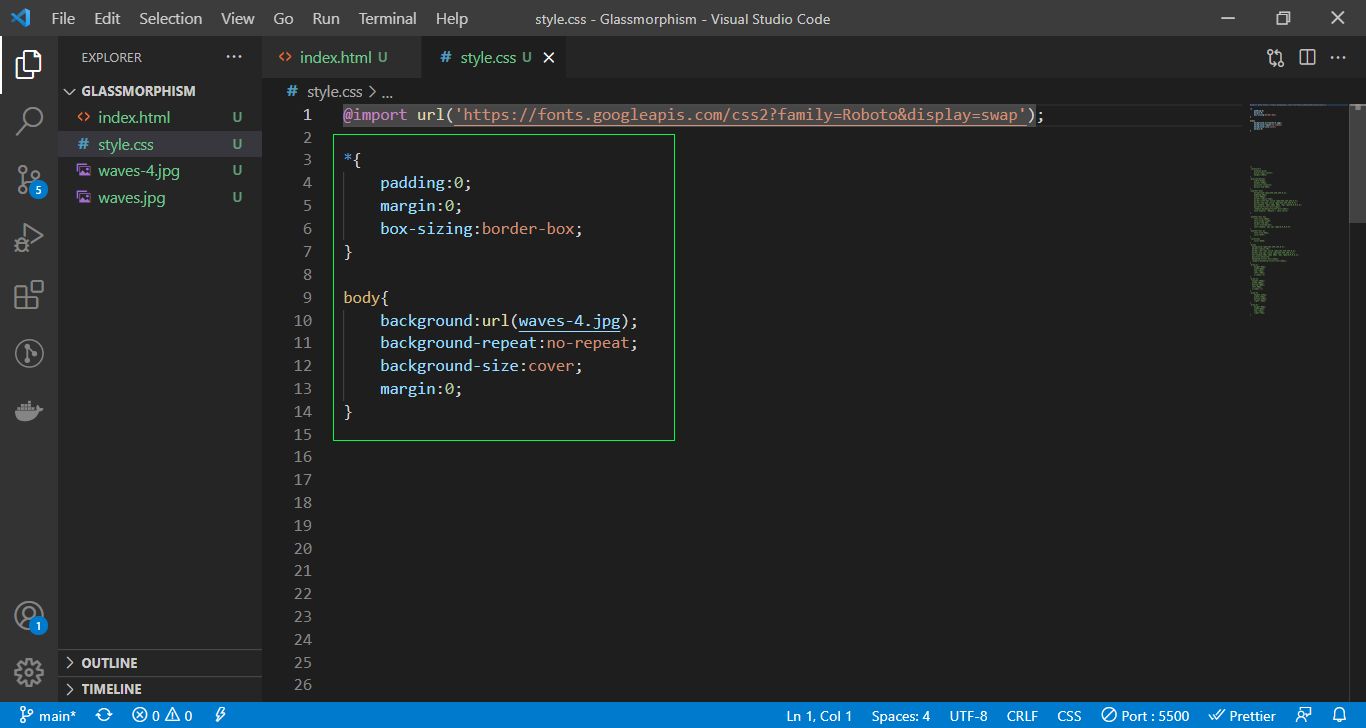The image size is (1366, 728).
Task: Click Prettier status bar item
Action: pos(1242,716)
